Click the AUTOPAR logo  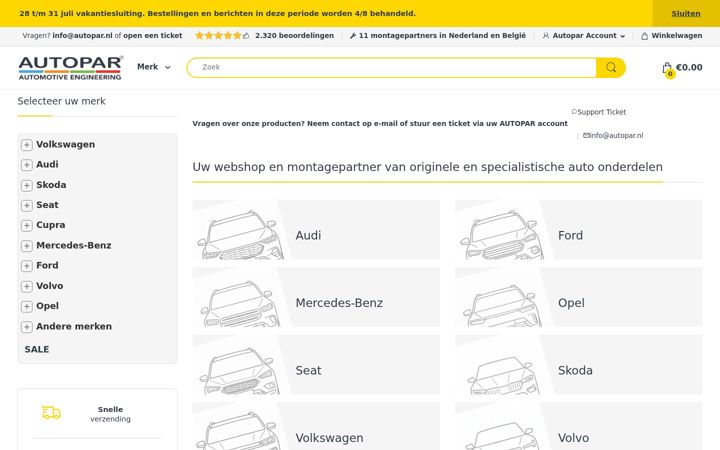[70, 68]
